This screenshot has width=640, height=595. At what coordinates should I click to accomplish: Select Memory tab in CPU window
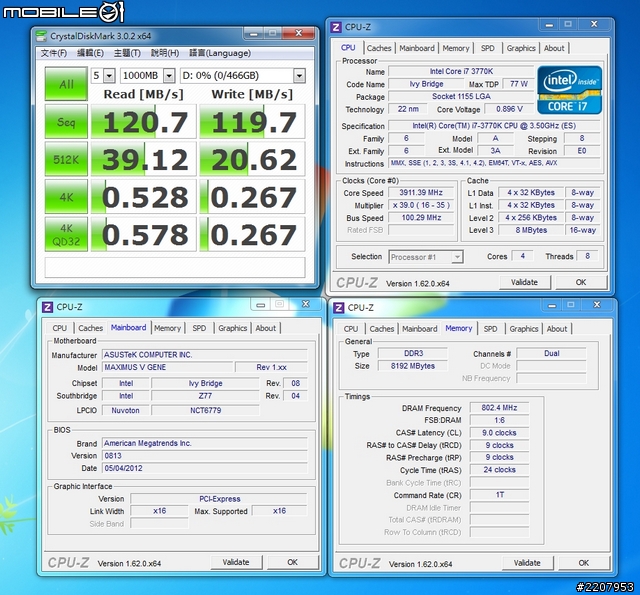pyautogui.click(x=456, y=48)
